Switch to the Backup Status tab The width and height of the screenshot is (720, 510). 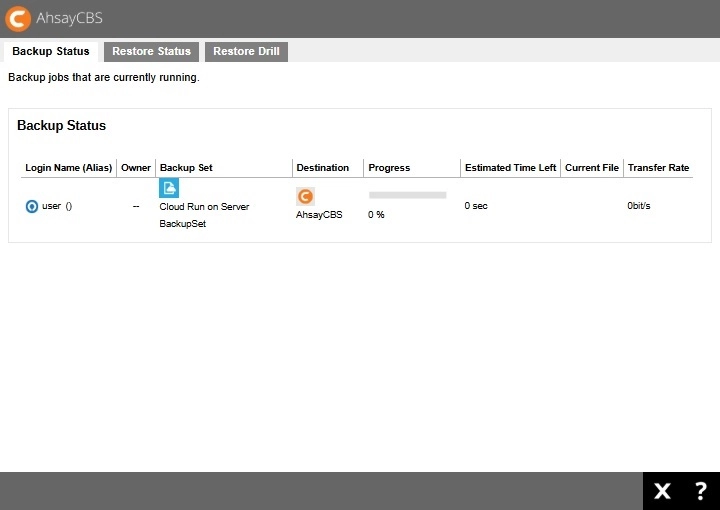(51, 51)
